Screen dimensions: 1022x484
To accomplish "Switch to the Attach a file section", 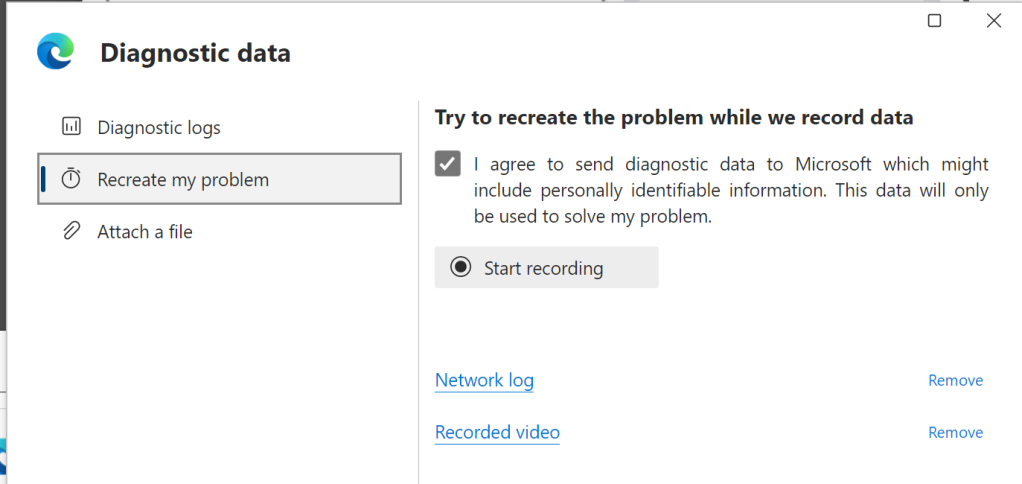I will click(145, 232).
